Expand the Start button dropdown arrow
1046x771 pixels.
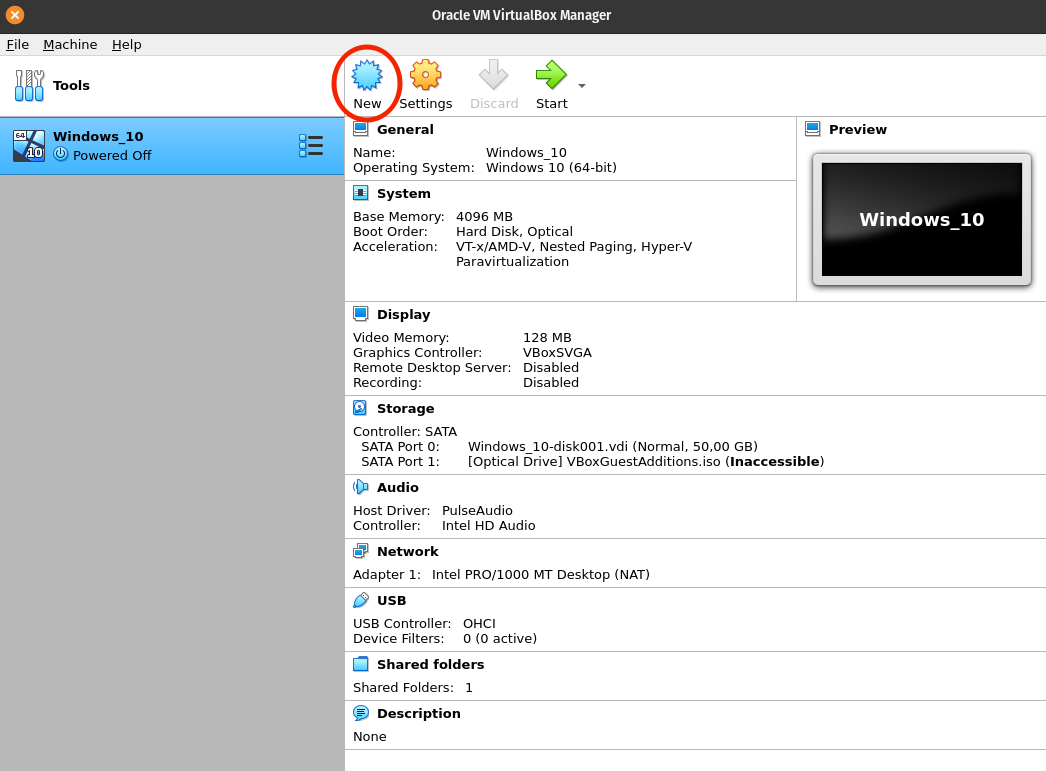[582, 86]
